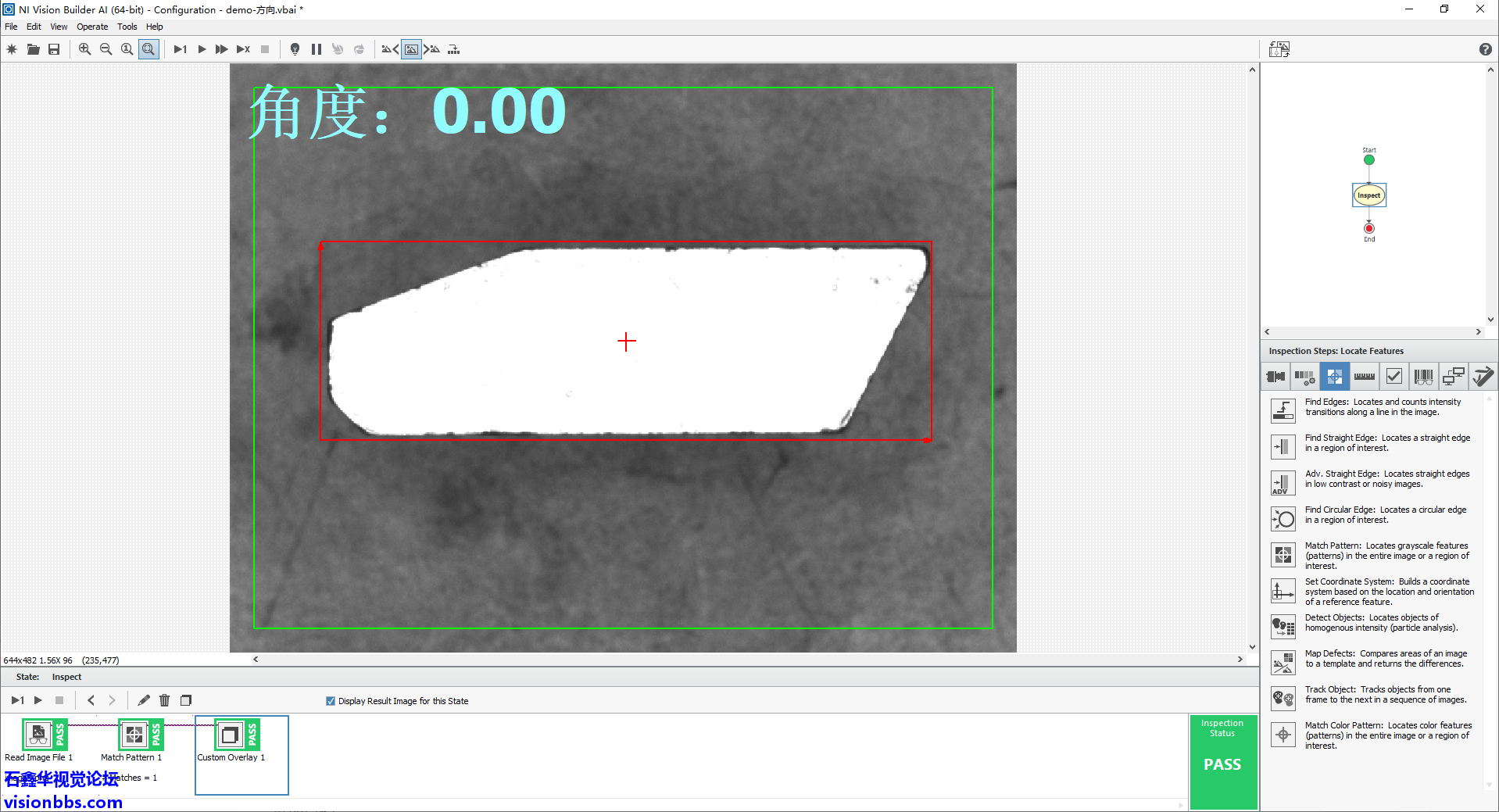The height and width of the screenshot is (812, 1499).
Task: Delete selected step with trash icon
Action: click(164, 700)
